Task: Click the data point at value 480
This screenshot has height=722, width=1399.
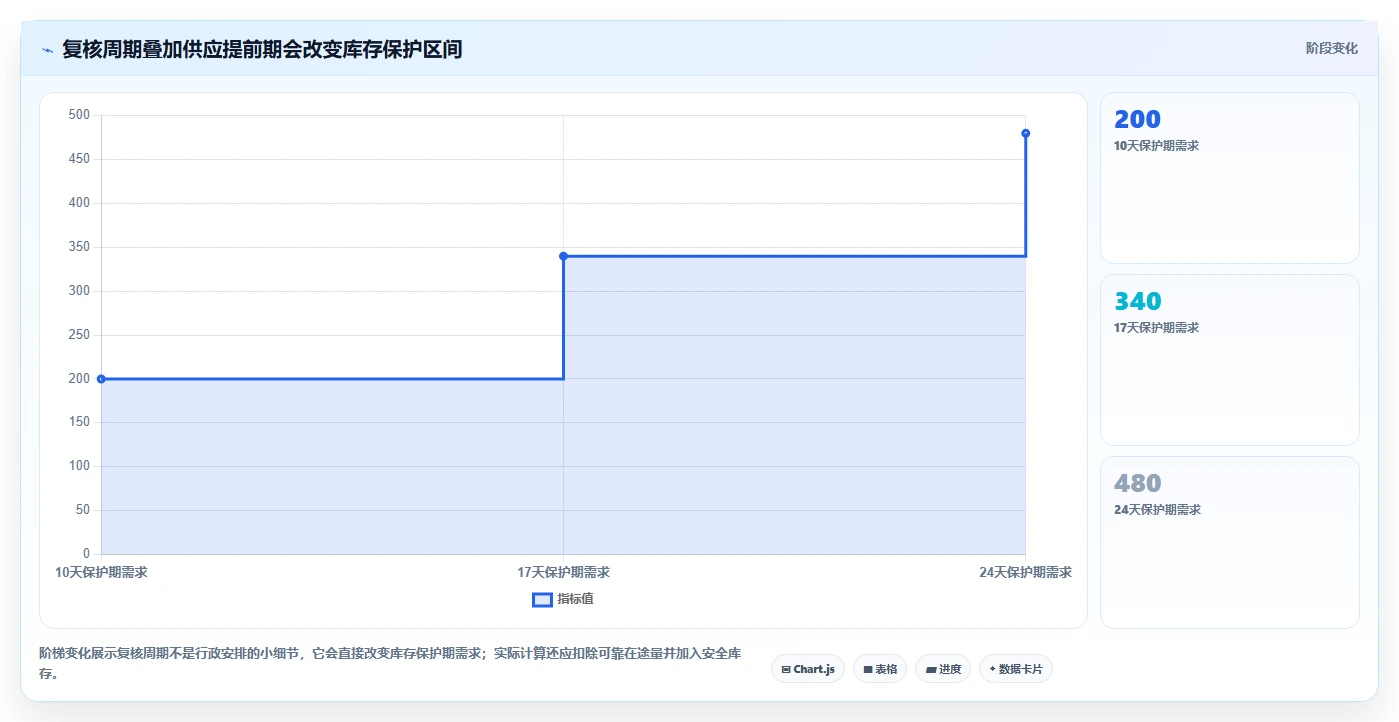Action: [1025, 133]
